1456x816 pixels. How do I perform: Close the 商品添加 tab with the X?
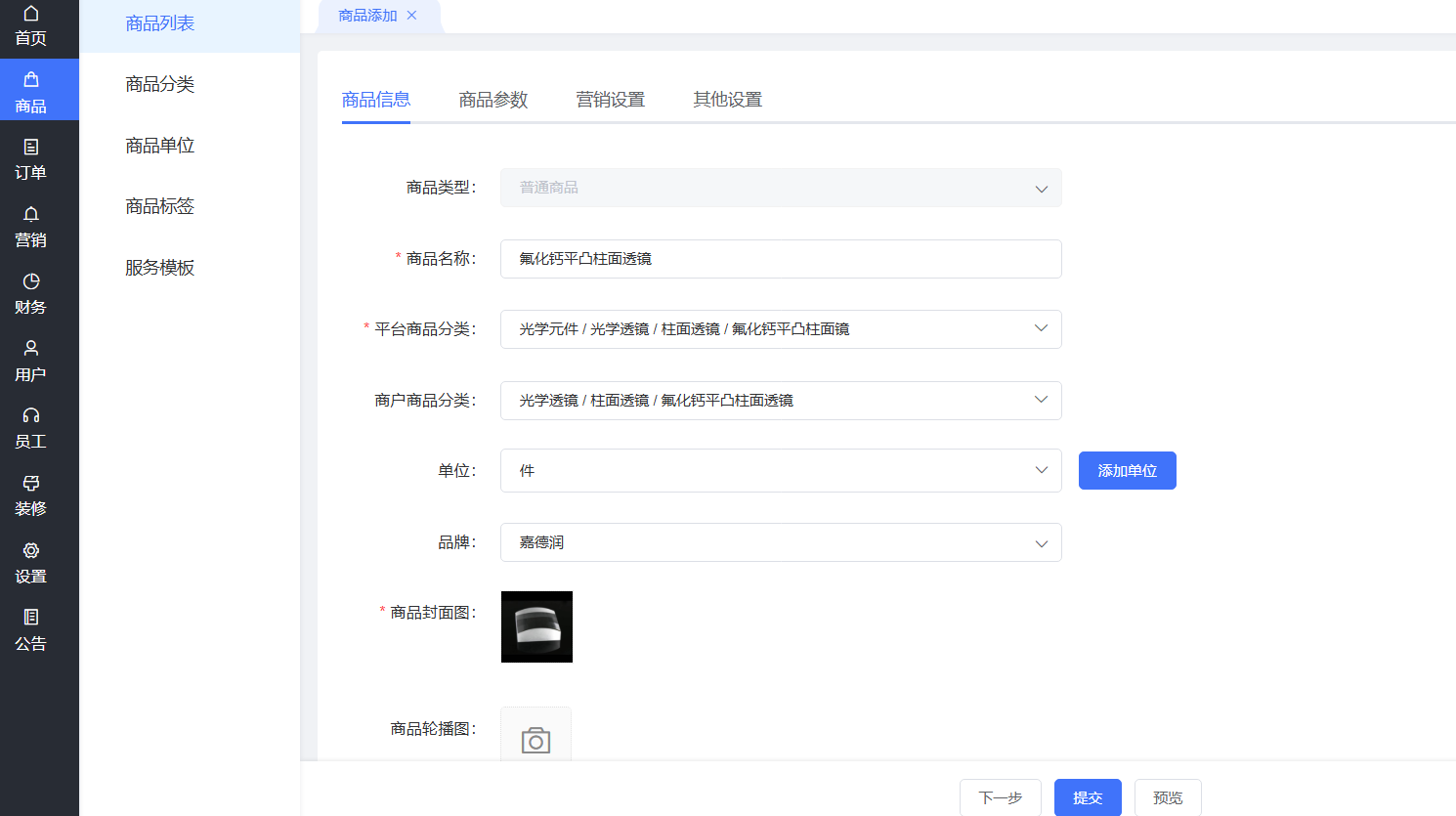(411, 16)
